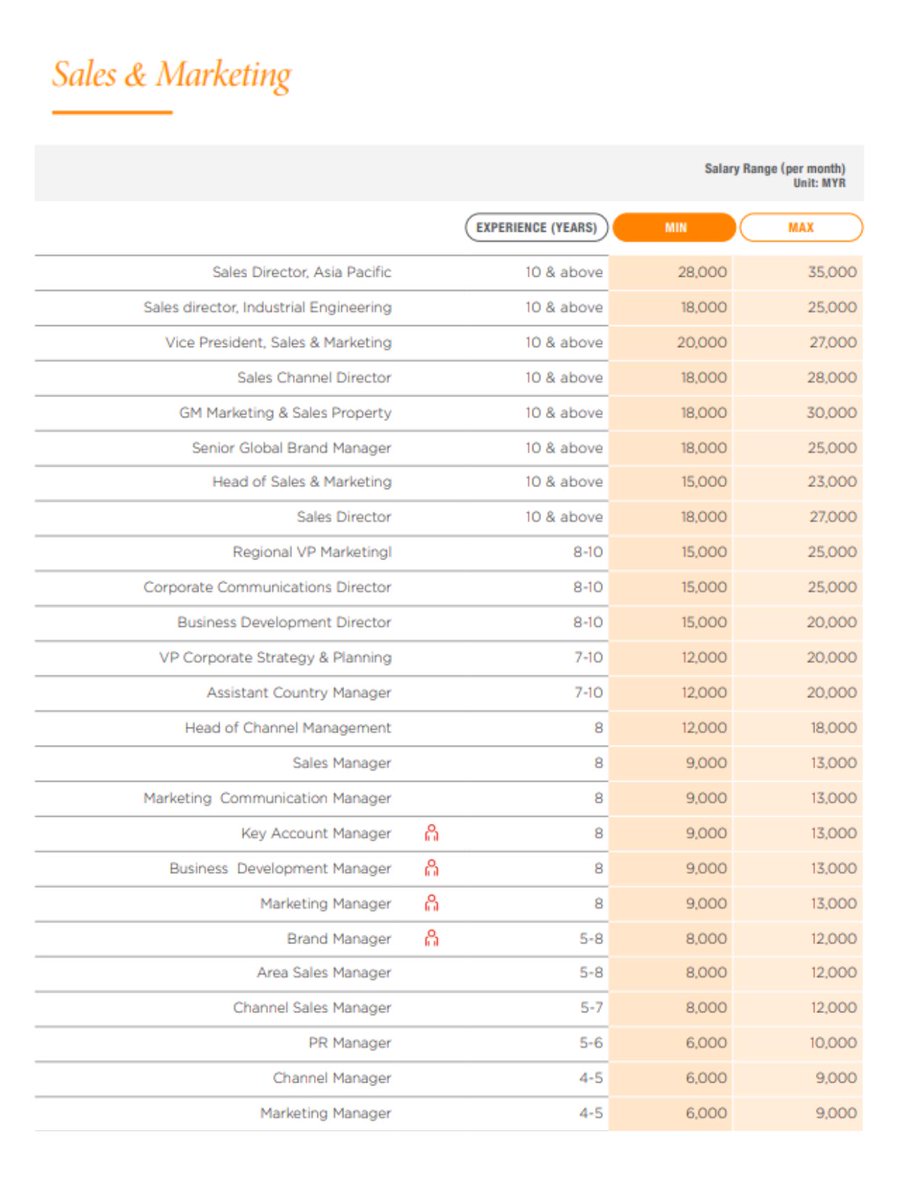This screenshot has width=900, height=1200.
Task: Click 7-10 experience for Assistant Country Manager
Action: [588, 692]
